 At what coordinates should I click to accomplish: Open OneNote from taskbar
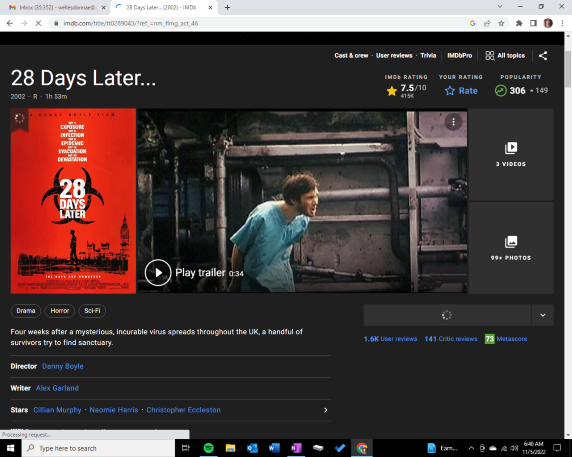point(296,448)
